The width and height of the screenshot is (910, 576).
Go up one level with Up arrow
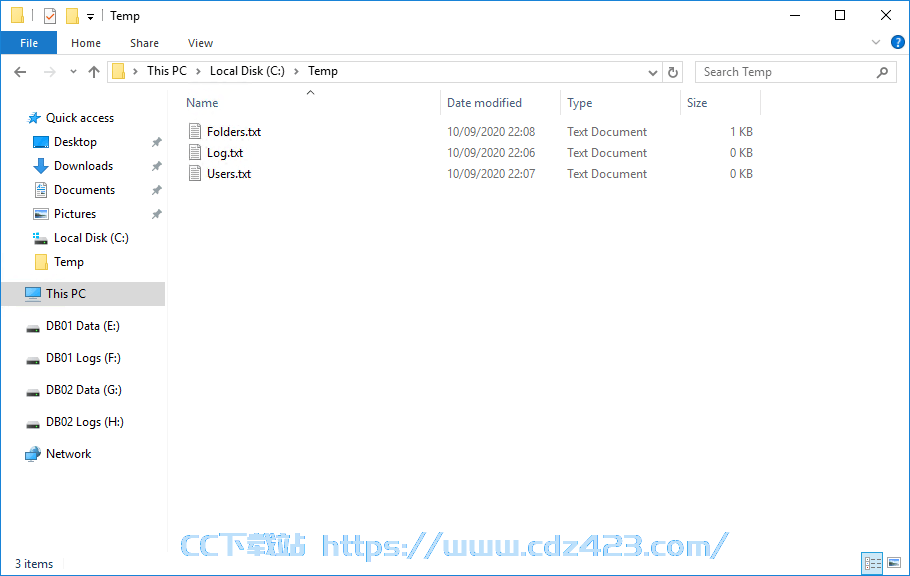[94, 72]
